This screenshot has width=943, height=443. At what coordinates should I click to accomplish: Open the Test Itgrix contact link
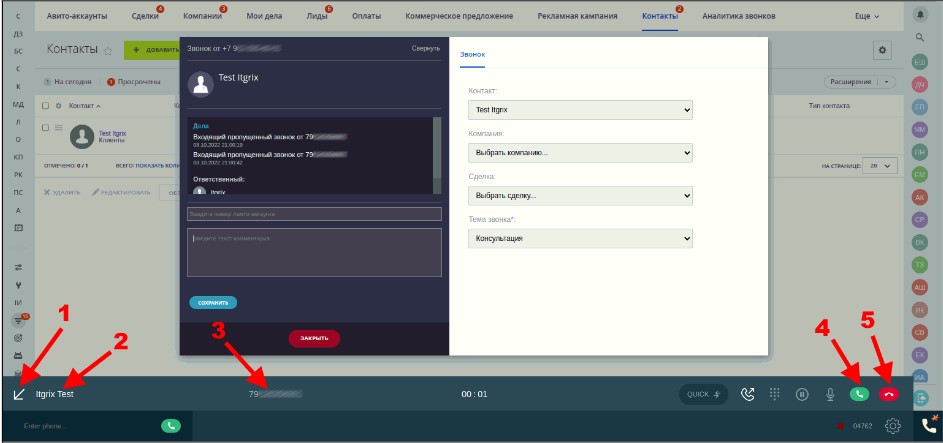click(112, 133)
